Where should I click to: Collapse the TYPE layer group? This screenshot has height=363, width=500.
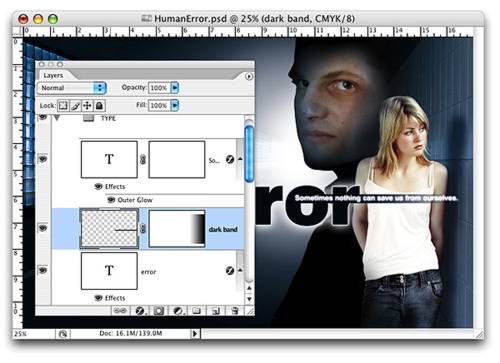coord(57,118)
